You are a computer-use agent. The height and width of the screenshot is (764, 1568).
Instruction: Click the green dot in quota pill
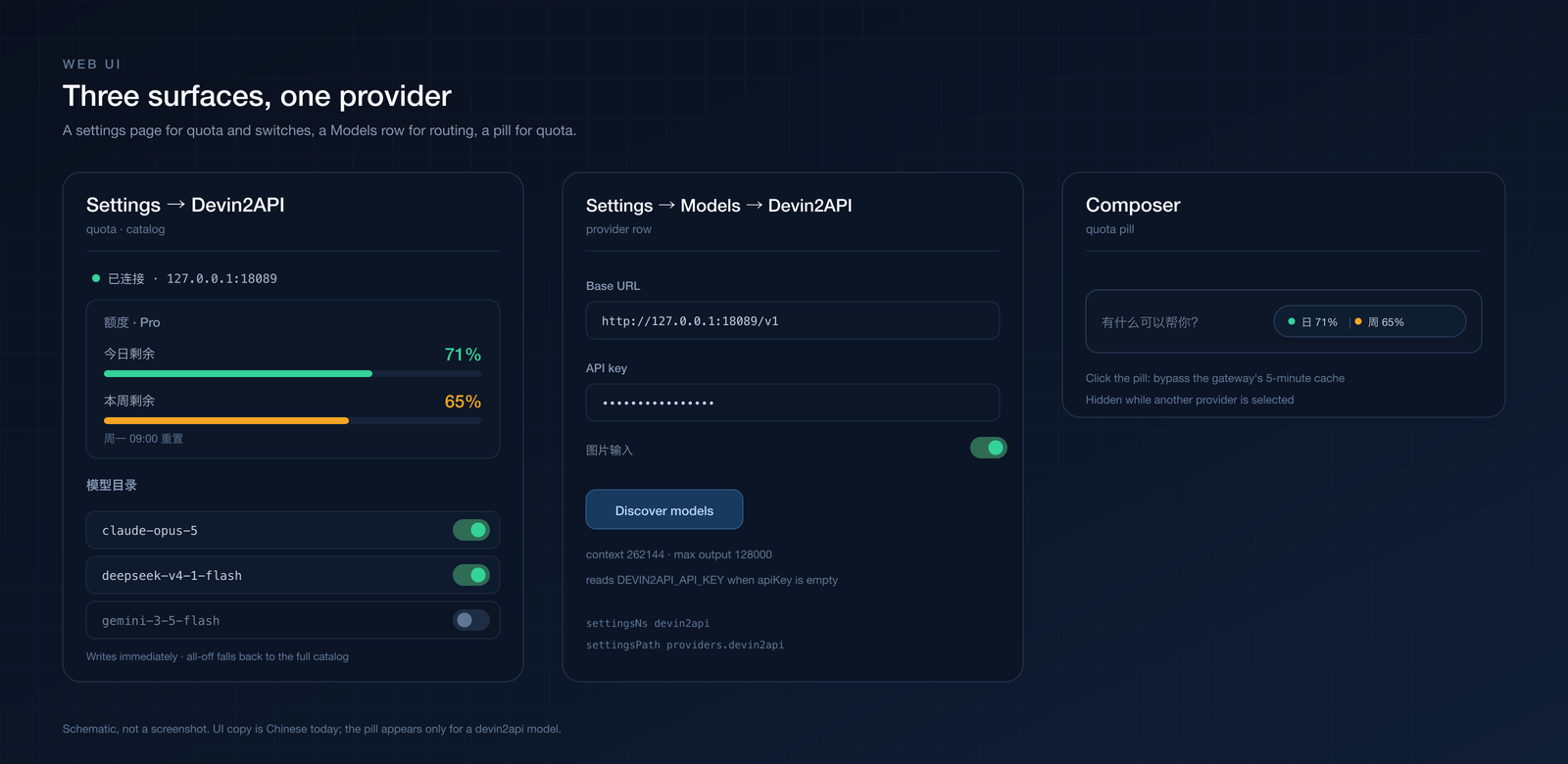click(x=1292, y=321)
